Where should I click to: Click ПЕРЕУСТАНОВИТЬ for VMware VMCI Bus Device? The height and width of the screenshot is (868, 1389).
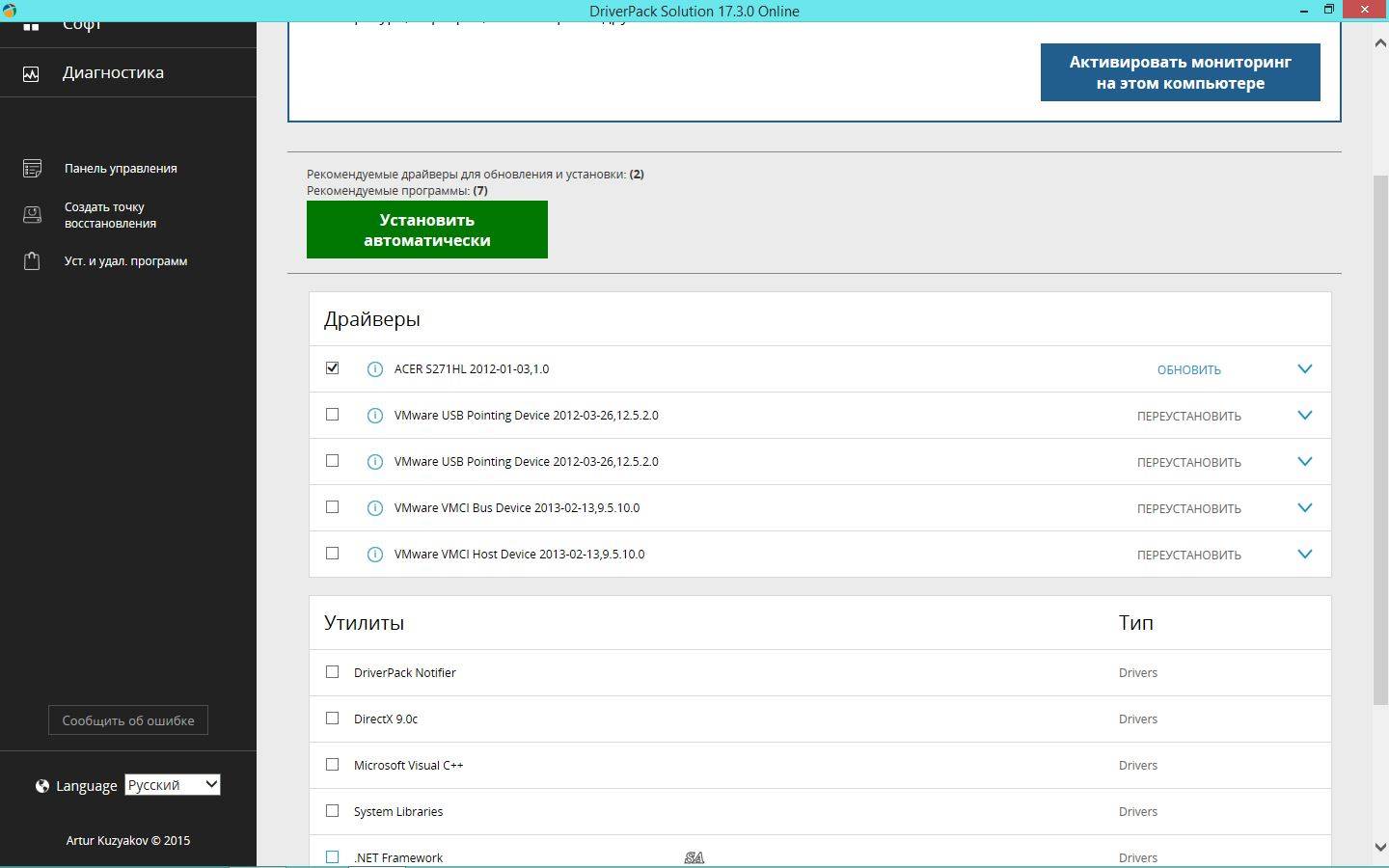coord(1189,509)
